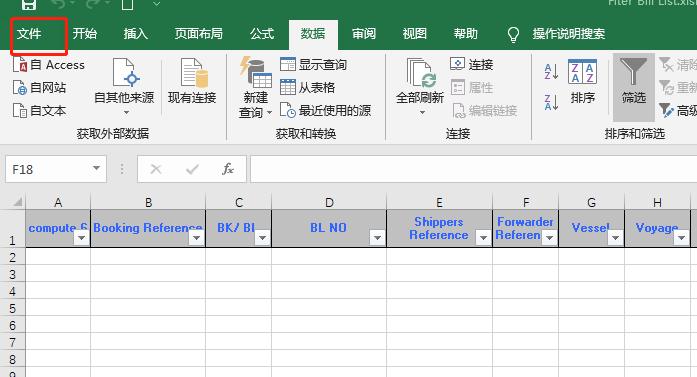Click the 高级 advanced filter icon

coord(666,110)
